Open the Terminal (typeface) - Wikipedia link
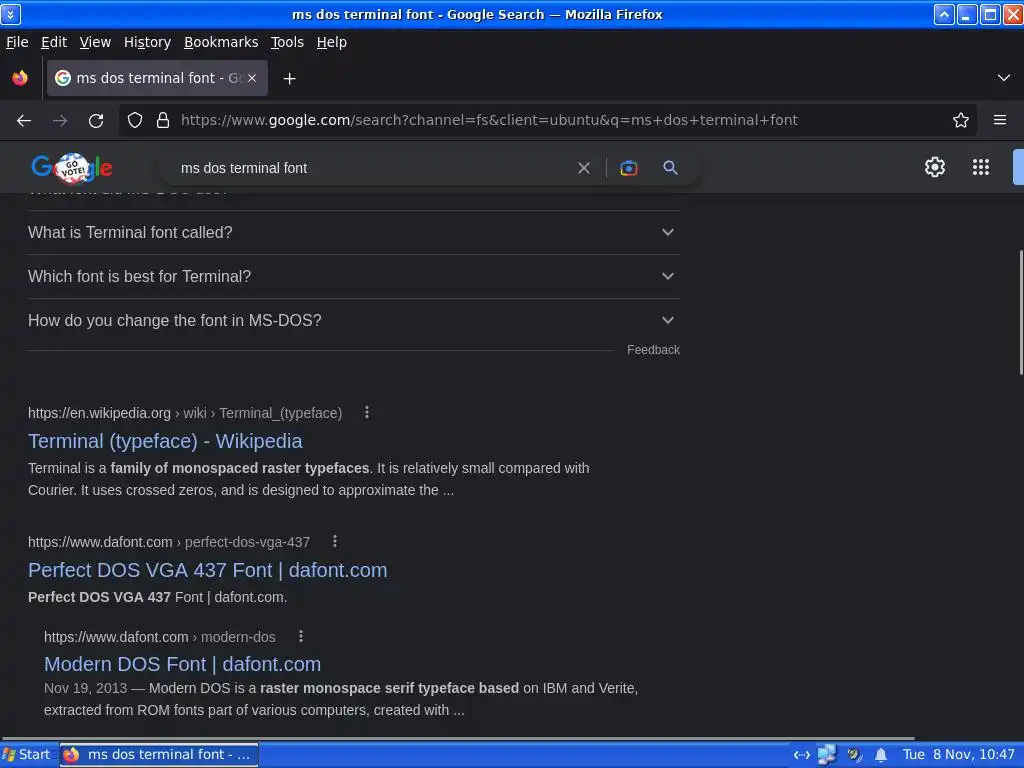 [x=165, y=441]
